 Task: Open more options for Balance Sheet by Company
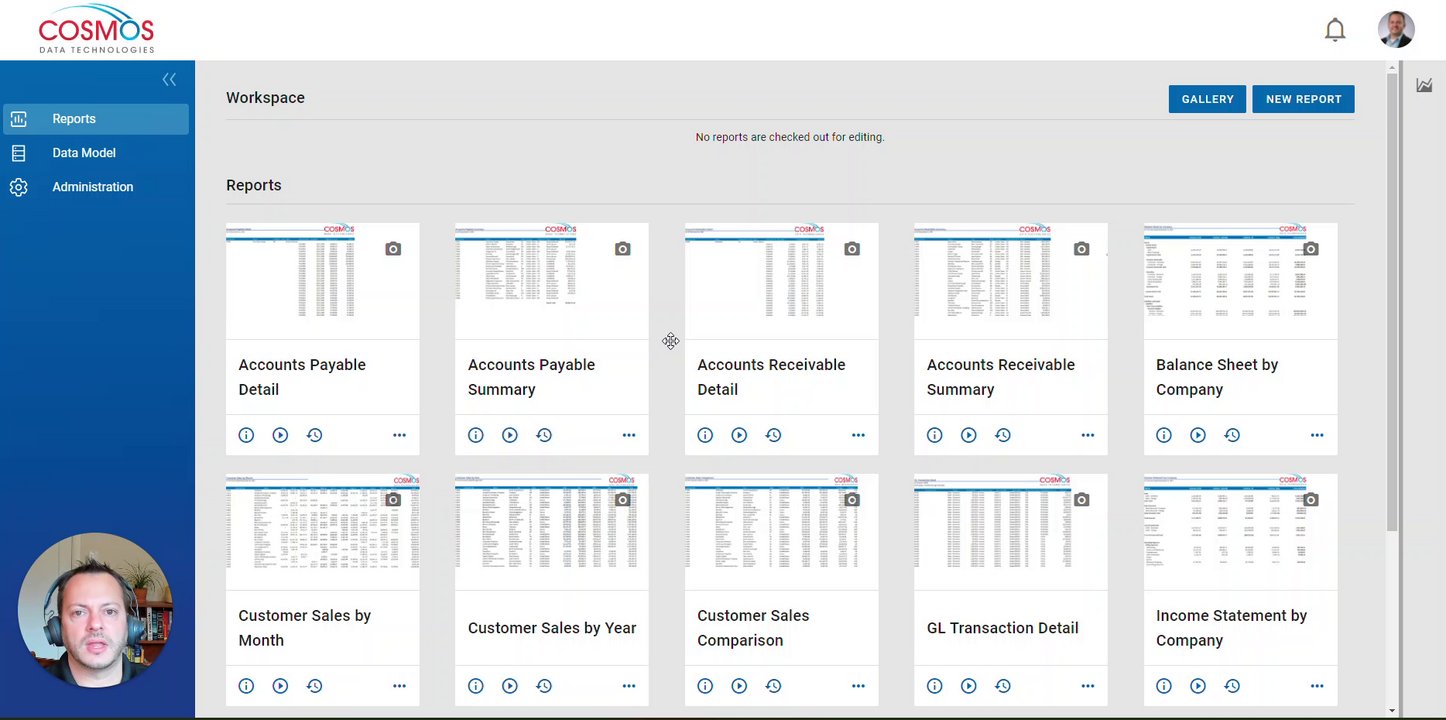point(1316,435)
